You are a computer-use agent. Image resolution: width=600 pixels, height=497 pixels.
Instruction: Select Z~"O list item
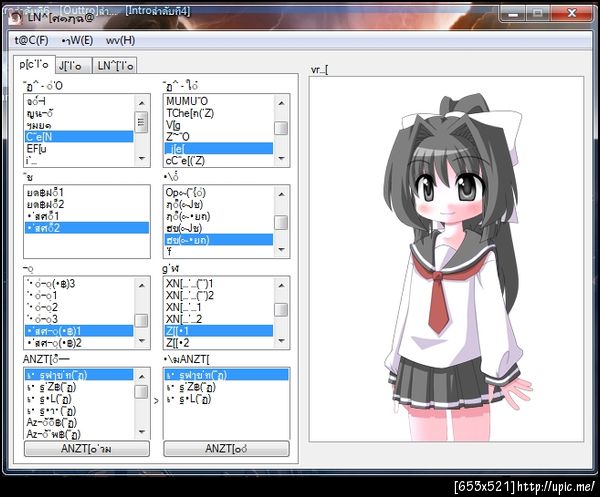pyautogui.click(x=219, y=137)
